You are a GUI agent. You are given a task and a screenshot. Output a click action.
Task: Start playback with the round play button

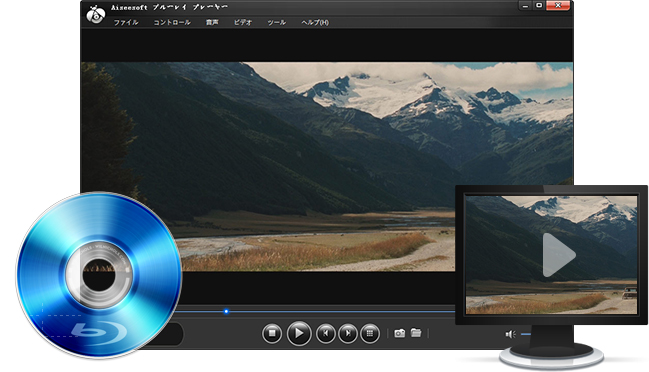tap(299, 333)
